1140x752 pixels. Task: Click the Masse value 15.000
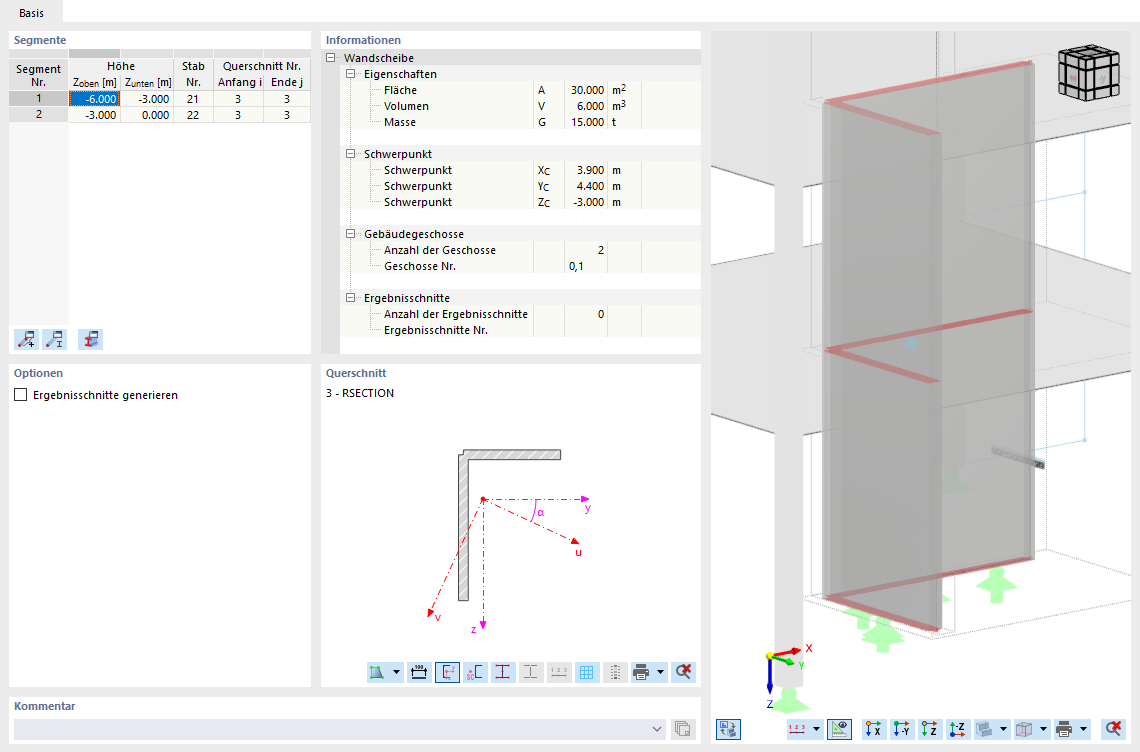586,122
